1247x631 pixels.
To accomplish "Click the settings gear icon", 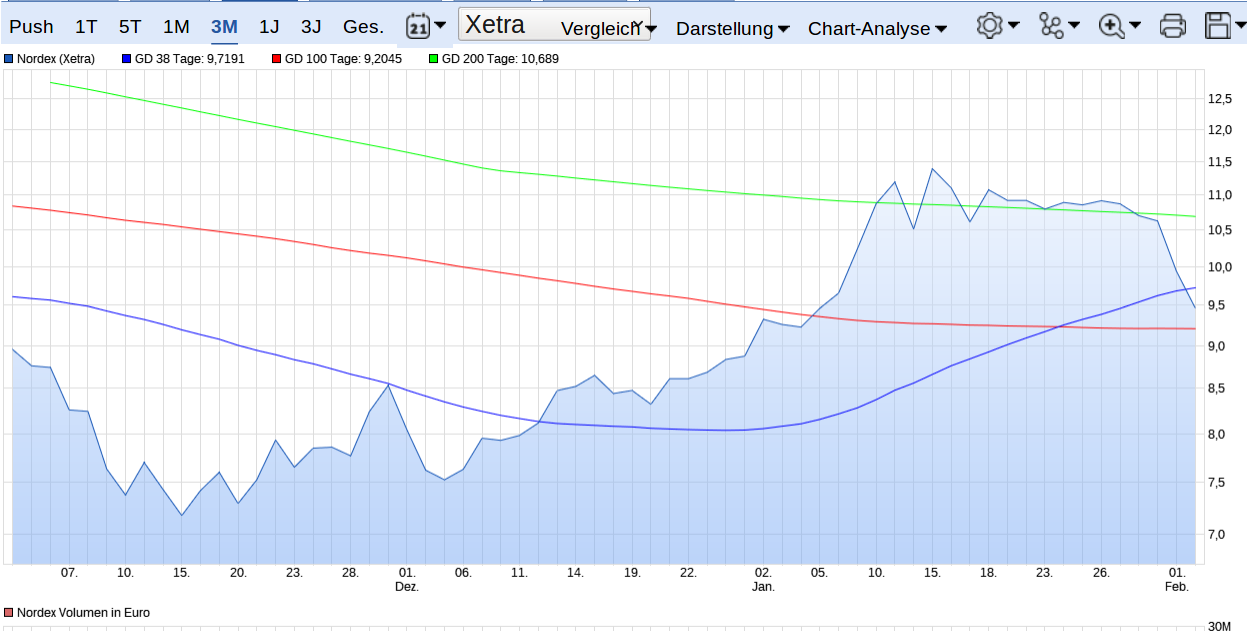I will click(x=989, y=25).
